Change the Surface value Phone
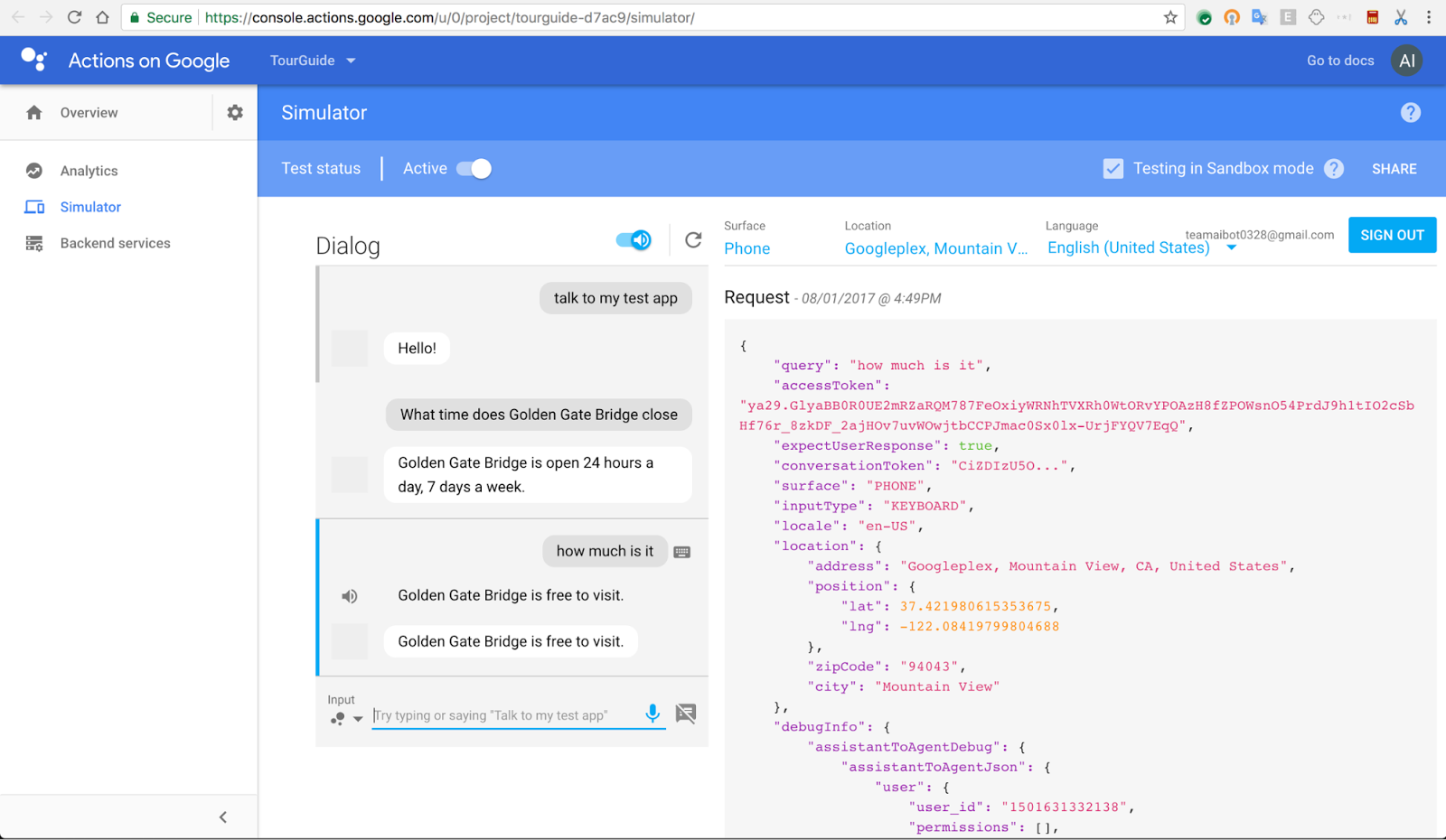Image resolution: width=1446 pixels, height=840 pixels. [747, 248]
